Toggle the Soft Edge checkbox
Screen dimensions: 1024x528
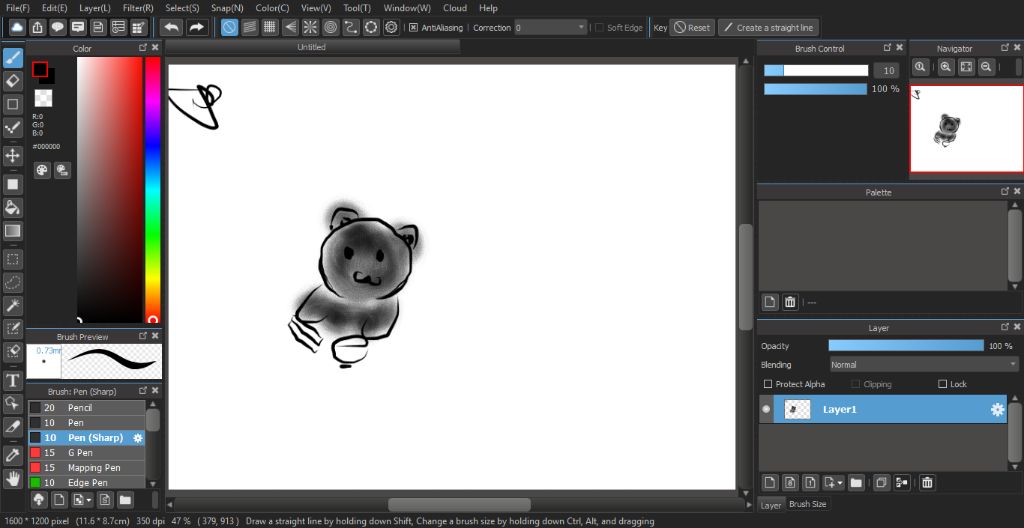(600, 27)
